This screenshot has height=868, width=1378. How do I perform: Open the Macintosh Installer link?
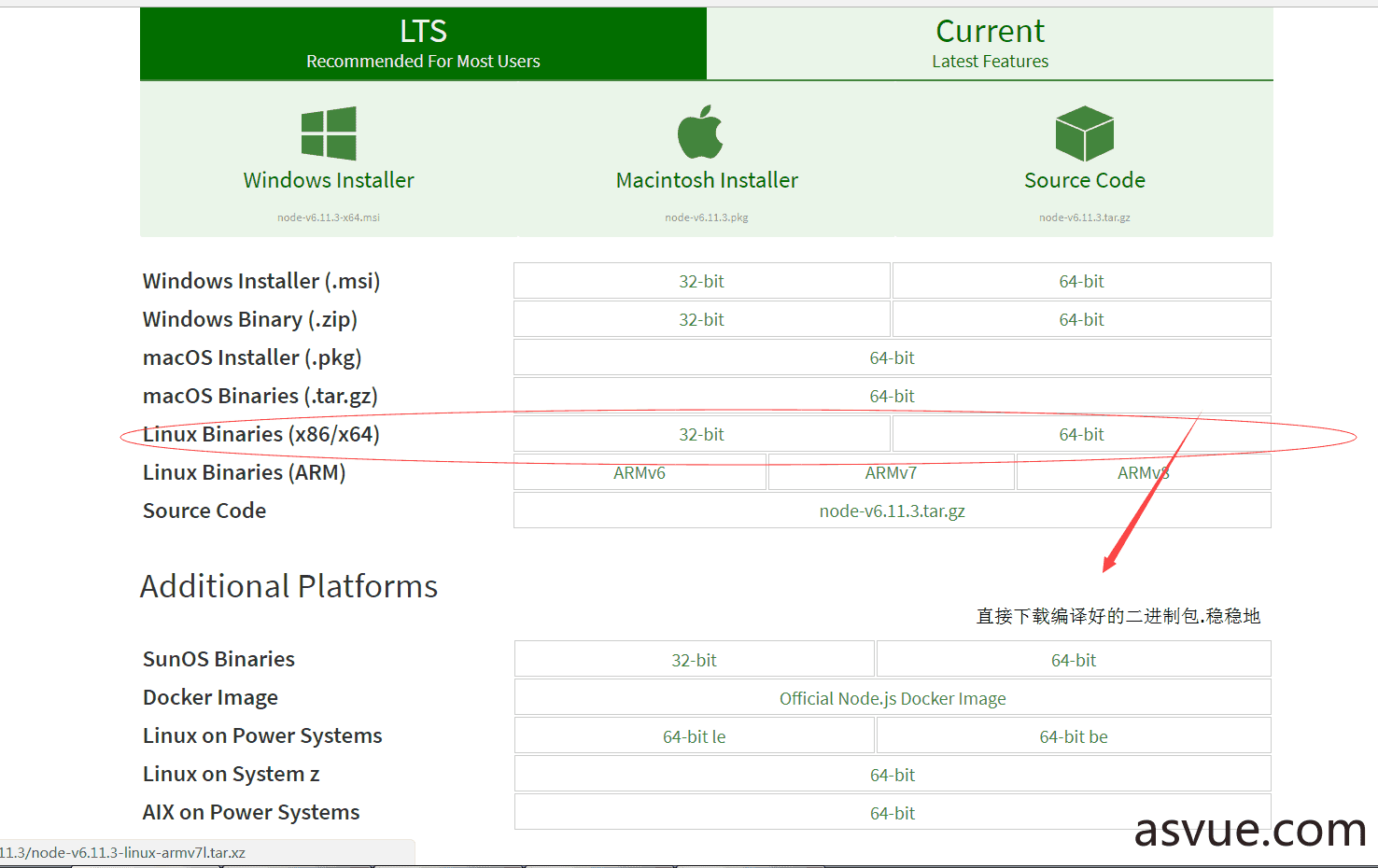pyautogui.click(x=707, y=180)
